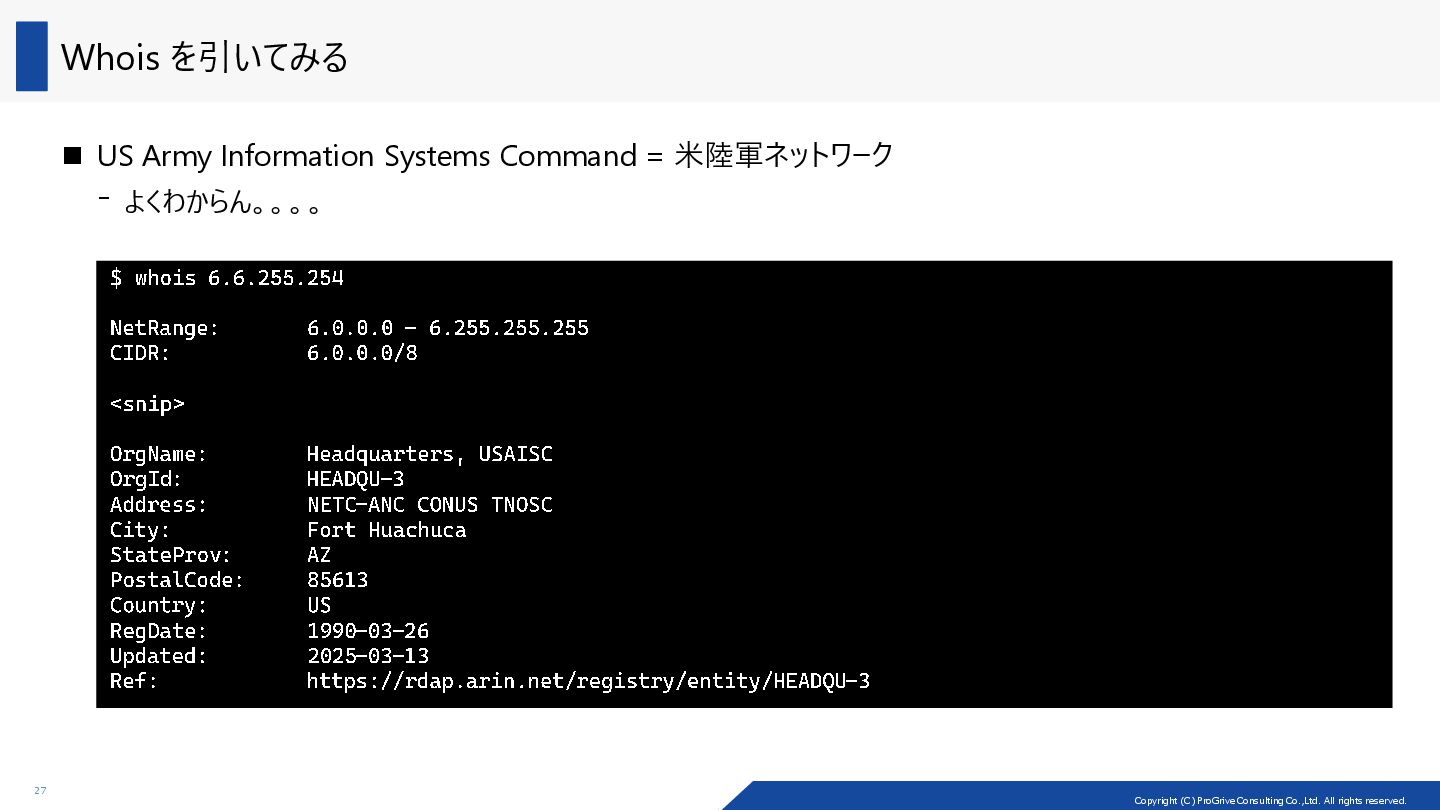
Task: Click the "<snip>" placeholder text
Action: 147,404
